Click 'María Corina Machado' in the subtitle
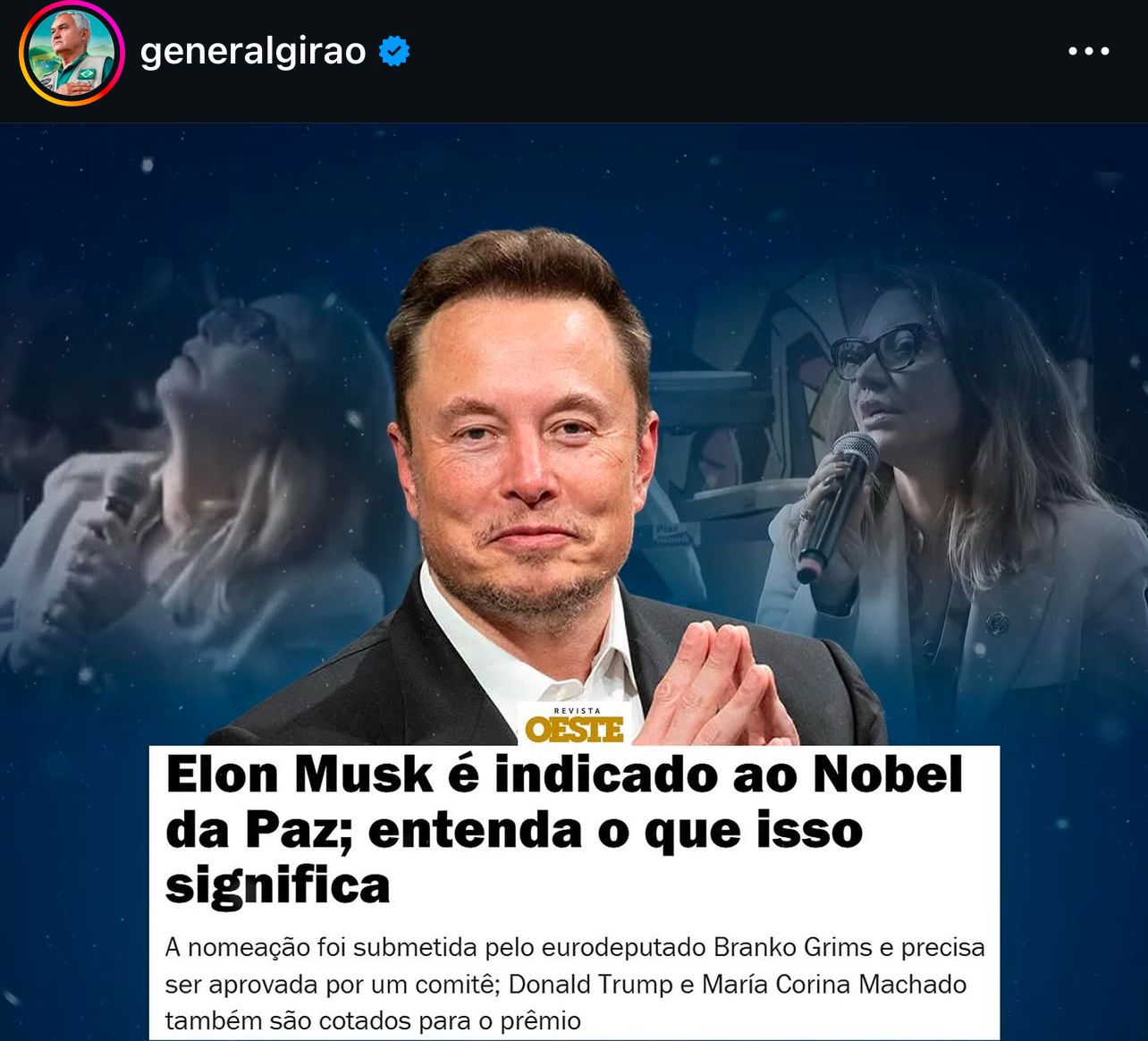Viewport: 1148px width, 1041px height. point(834,985)
